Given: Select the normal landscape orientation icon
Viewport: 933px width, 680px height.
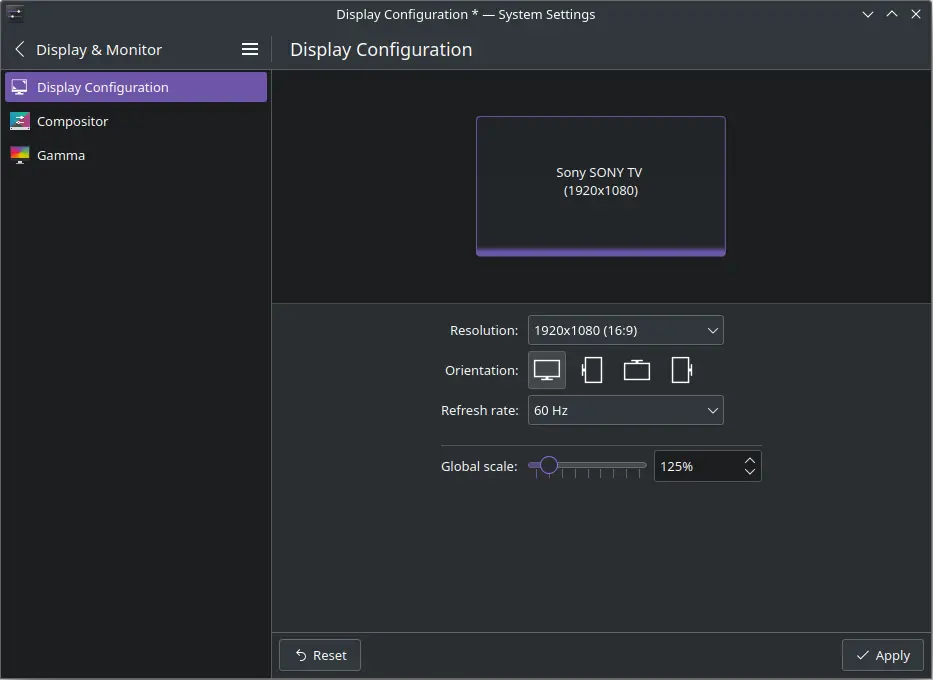Looking at the screenshot, I should click(x=547, y=370).
